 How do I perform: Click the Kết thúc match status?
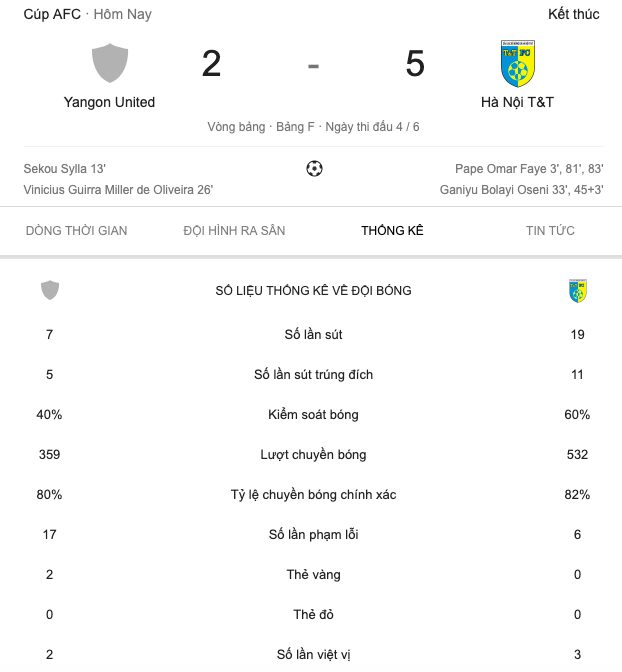(574, 15)
